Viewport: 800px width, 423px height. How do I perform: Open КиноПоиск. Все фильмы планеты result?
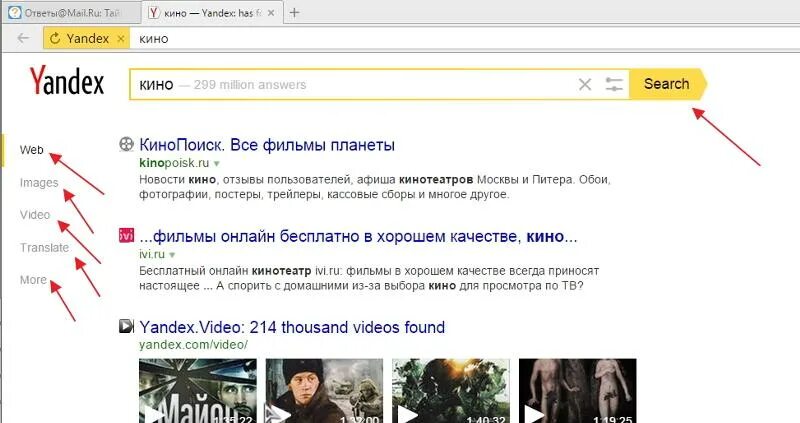pos(267,145)
